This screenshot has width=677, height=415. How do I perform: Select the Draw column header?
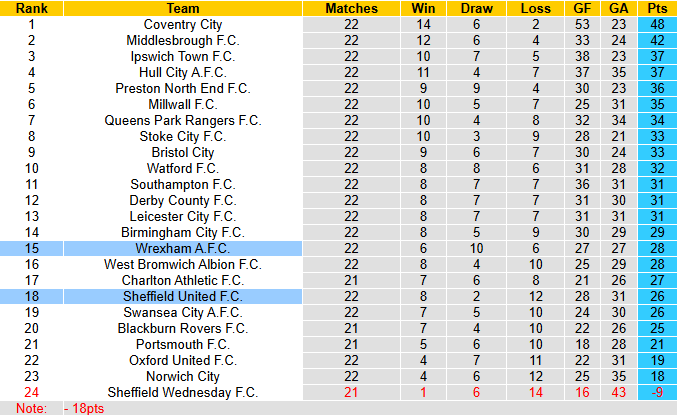tap(477, 8)
